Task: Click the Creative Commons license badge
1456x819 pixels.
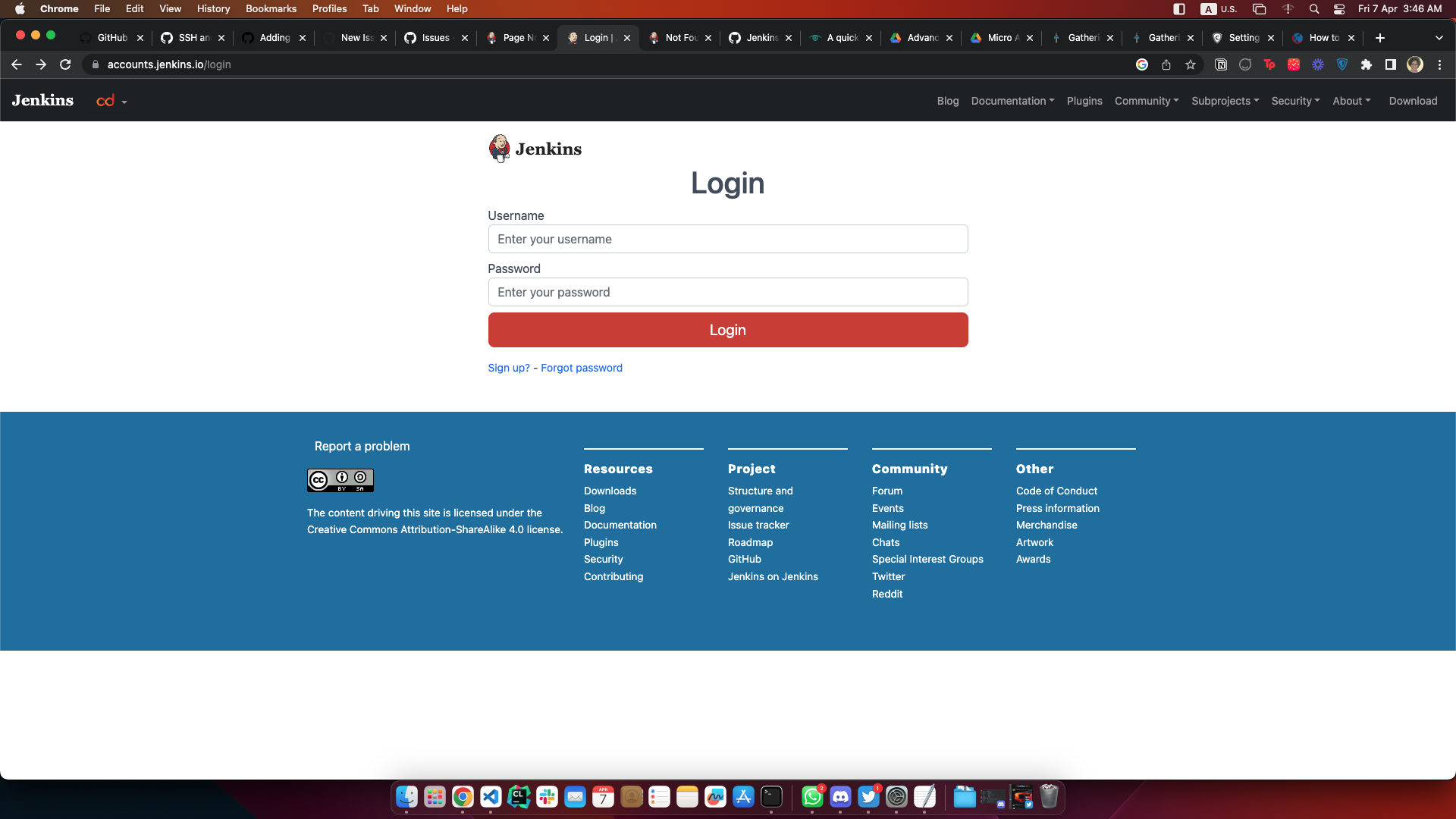Action: pos(340,480)
